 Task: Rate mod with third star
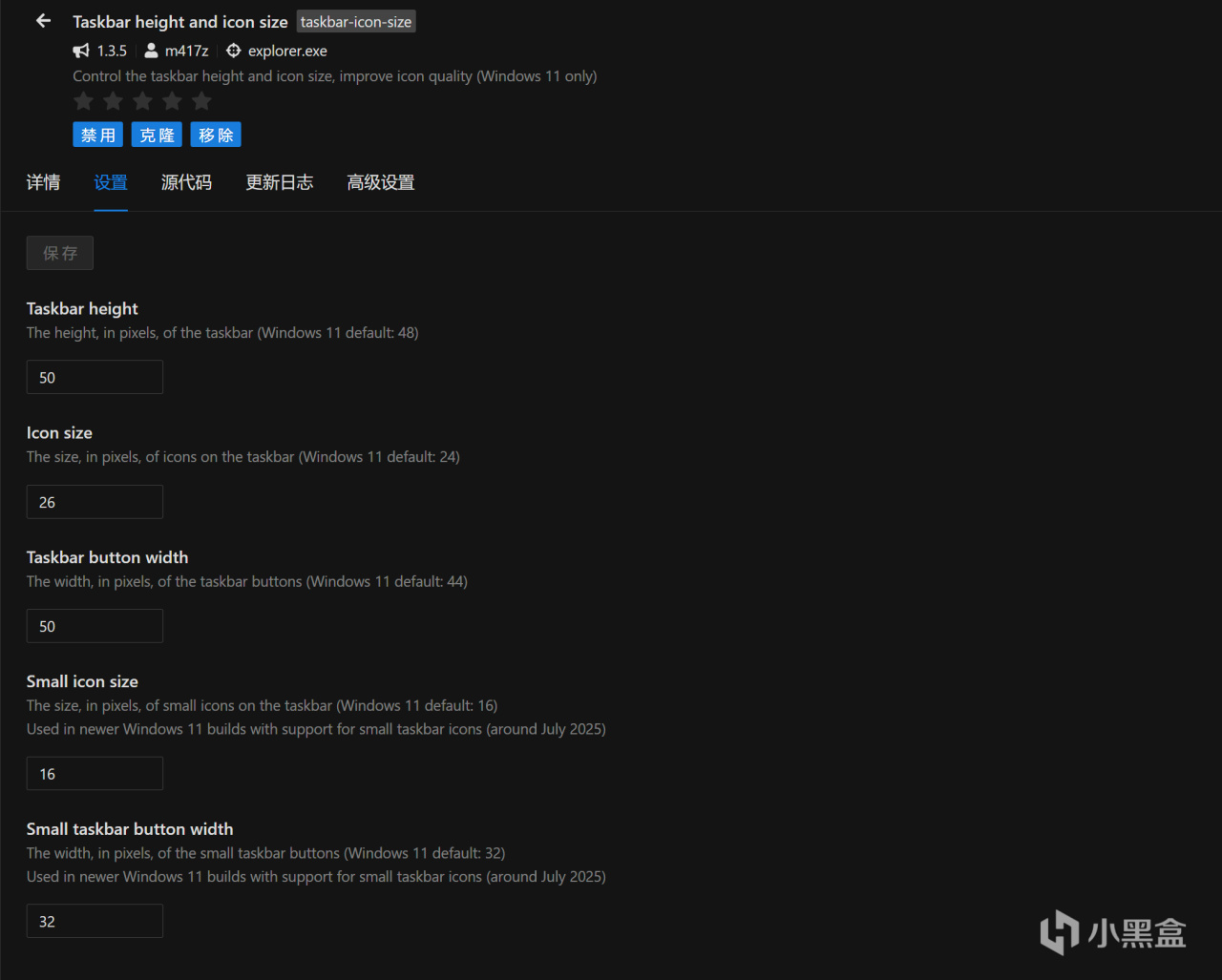coord(143,101)
